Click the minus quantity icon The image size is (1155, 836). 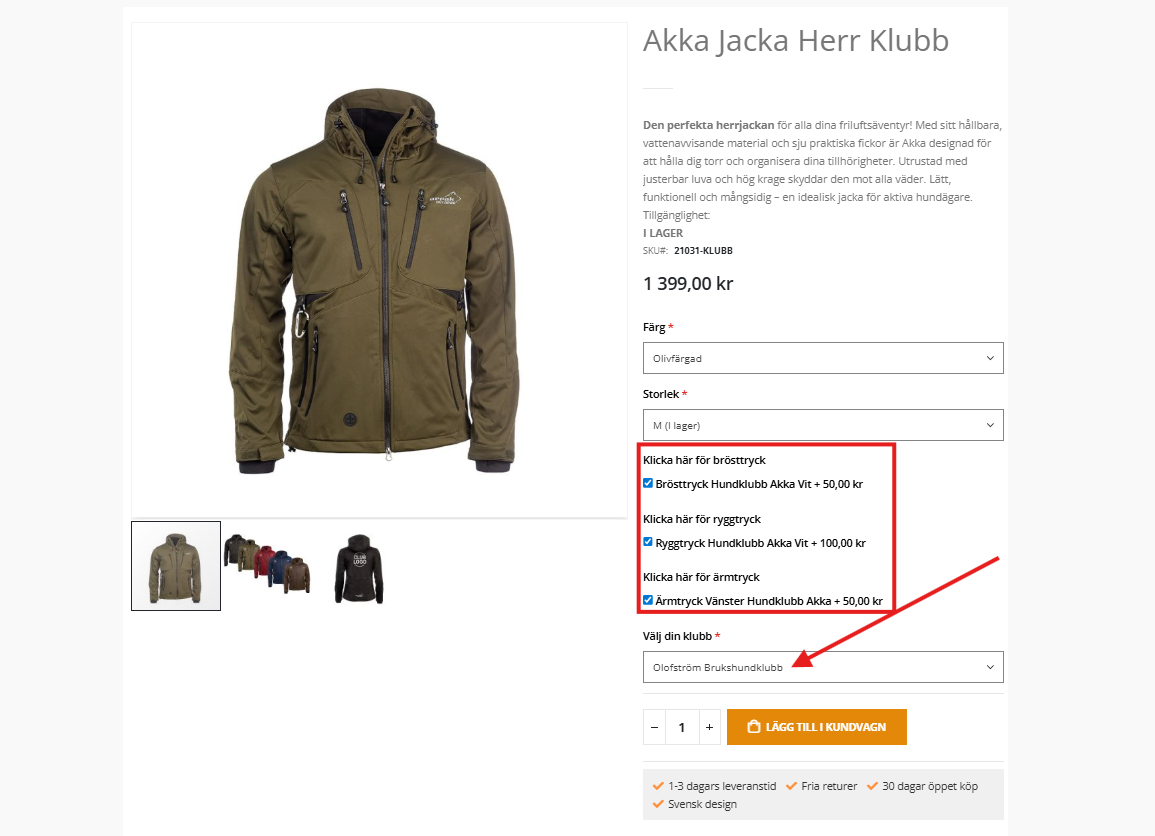pos(654,728)
